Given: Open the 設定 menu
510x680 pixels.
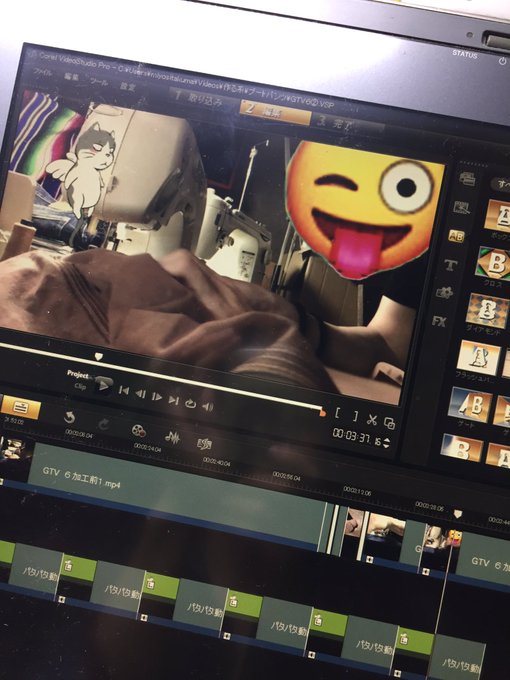Looking at the screenshot, I should coord(128,86).
